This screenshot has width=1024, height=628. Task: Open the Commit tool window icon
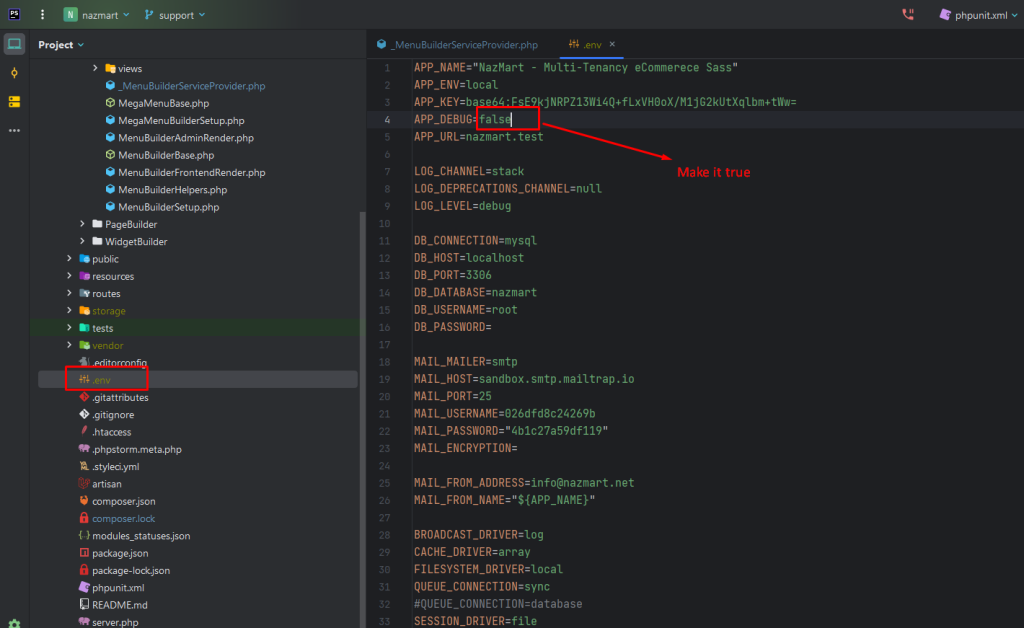tap(14, 73)
